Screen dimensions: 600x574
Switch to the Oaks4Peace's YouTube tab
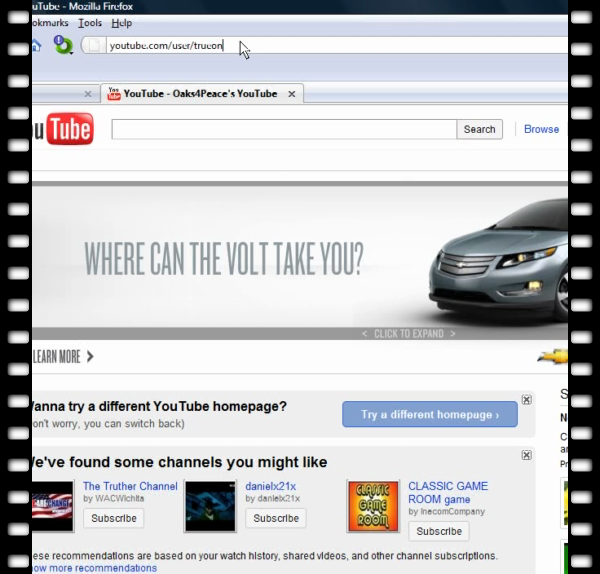(200, 94)
